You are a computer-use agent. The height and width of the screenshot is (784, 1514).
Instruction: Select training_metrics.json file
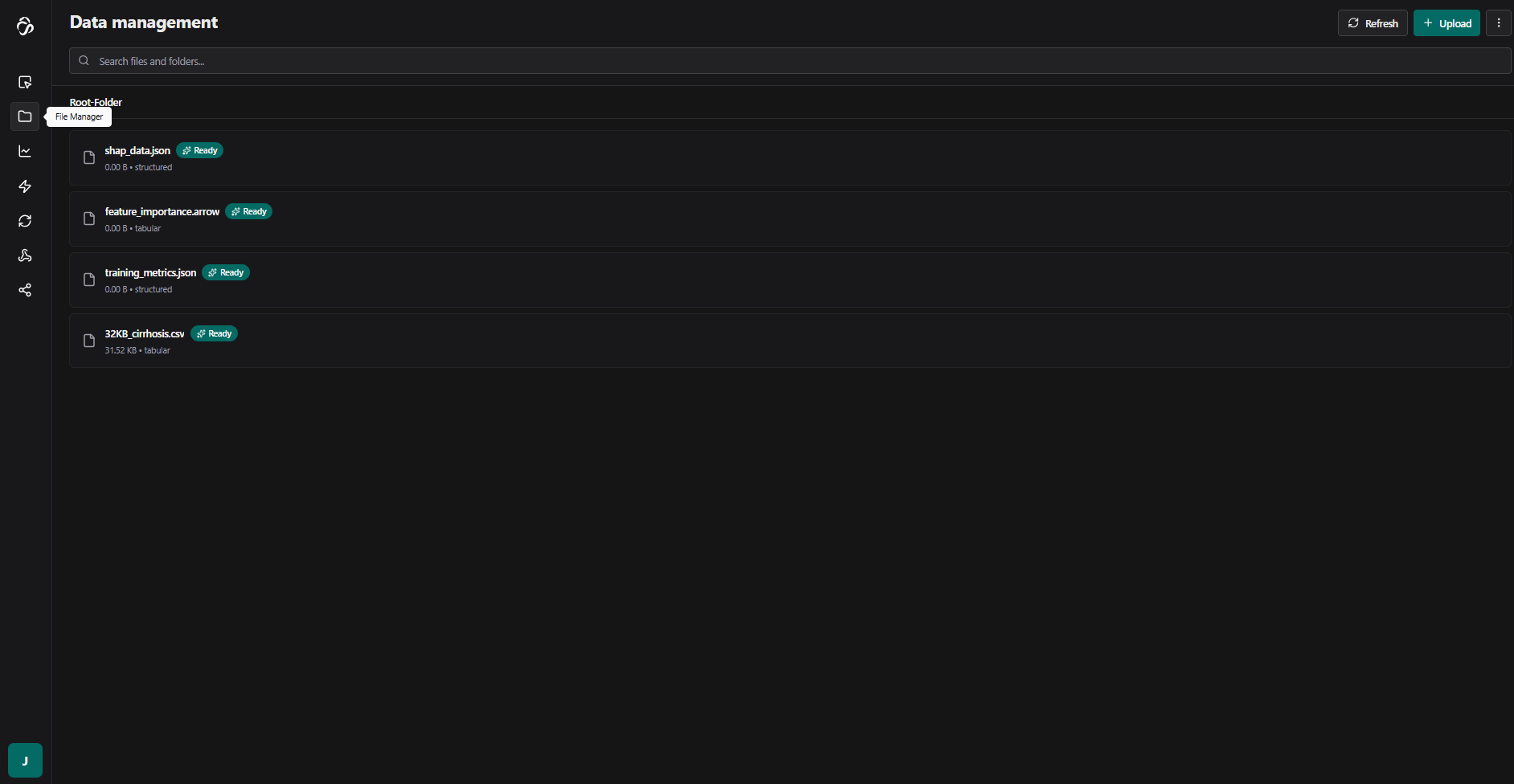point(790,280)
